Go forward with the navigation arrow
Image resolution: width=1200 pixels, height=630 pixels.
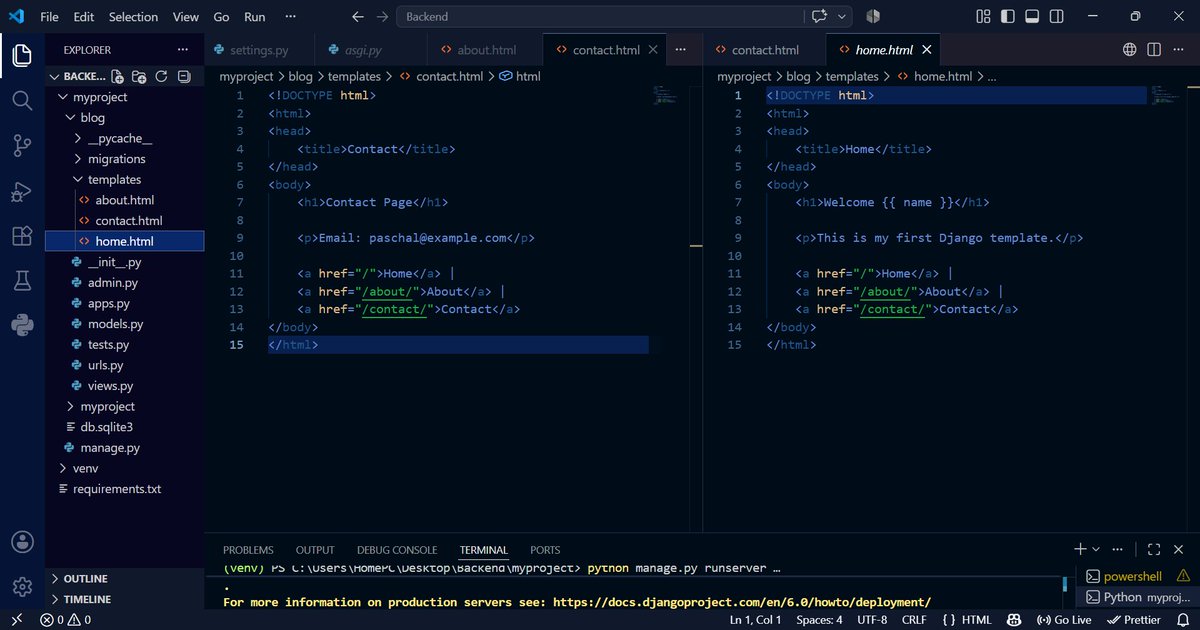point(382,17)
